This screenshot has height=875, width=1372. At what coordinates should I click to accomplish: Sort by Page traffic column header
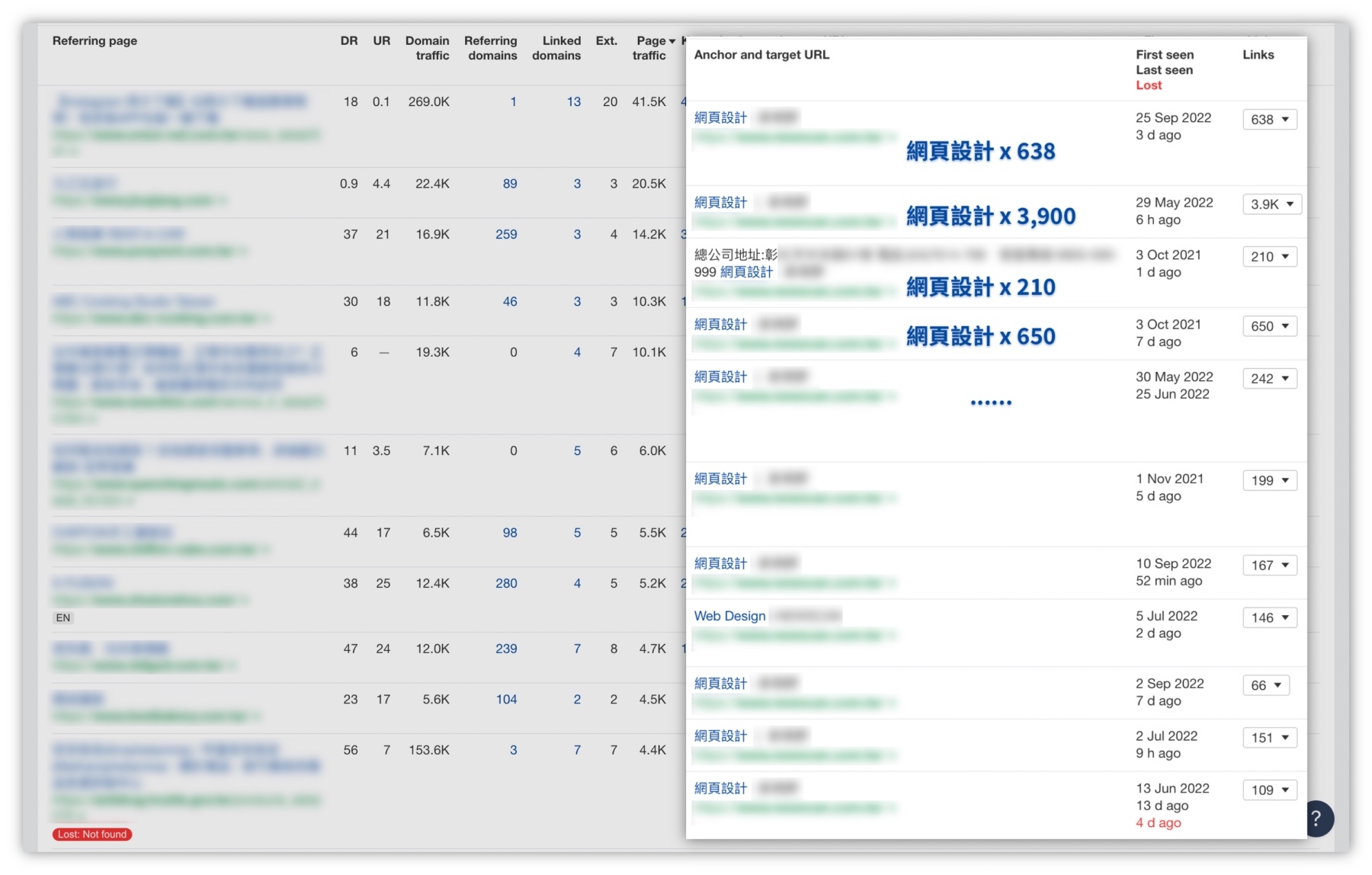(x=653, y=48)
